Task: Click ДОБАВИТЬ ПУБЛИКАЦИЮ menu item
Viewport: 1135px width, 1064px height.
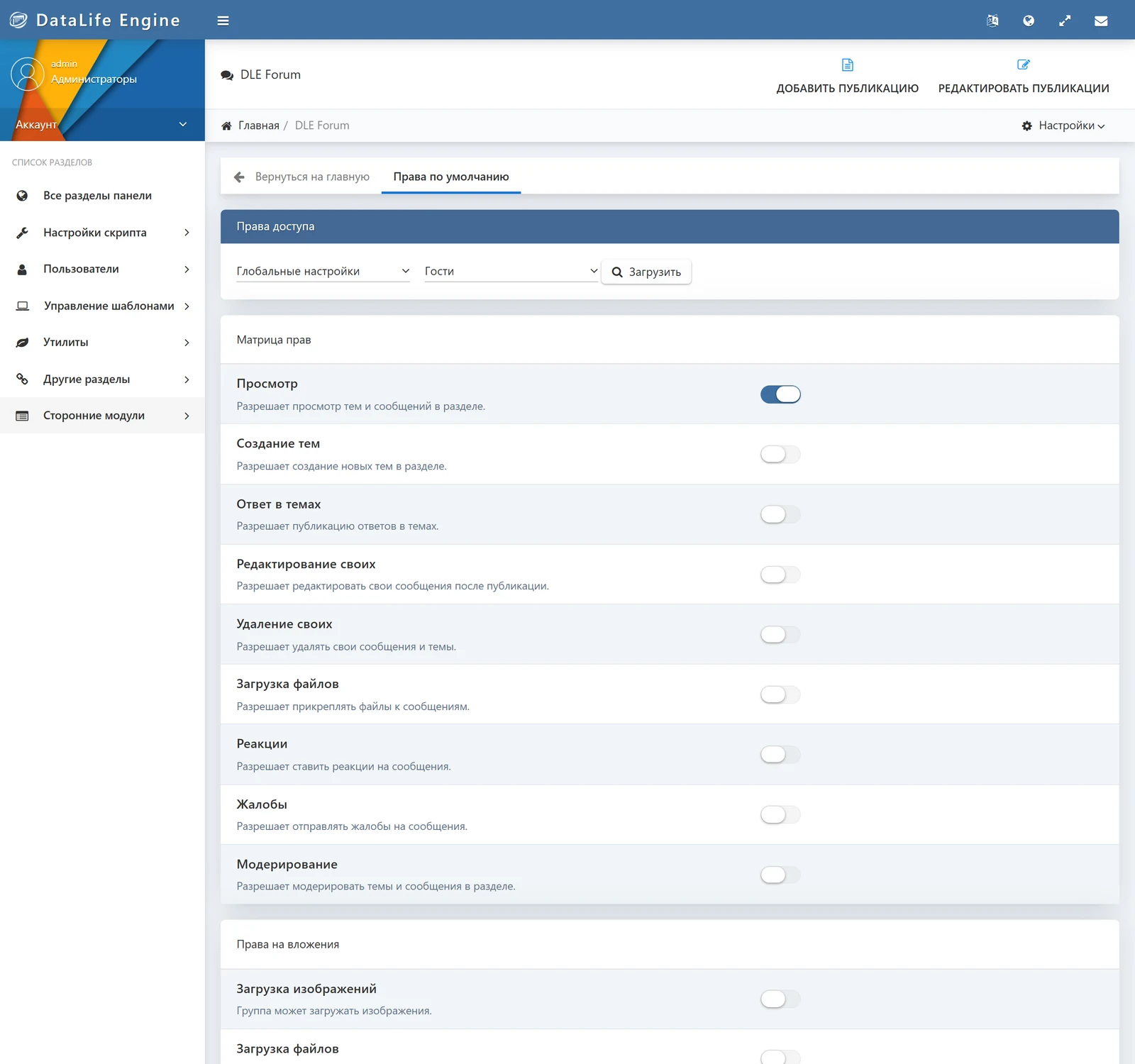Action: (x=847, y=75)
